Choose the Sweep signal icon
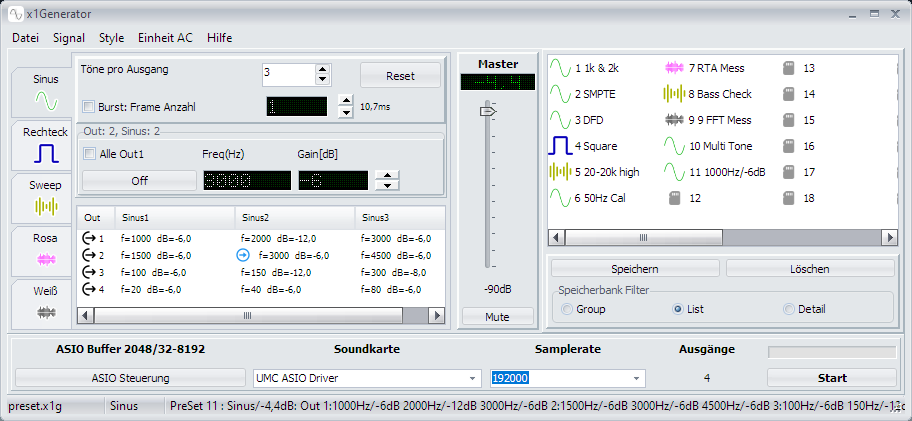Image resolution: width=912 pixels, height=421 pixels. 45,206
